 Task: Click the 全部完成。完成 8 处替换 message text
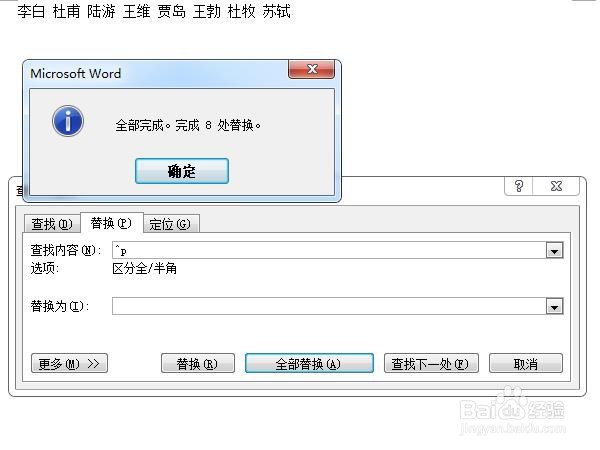pos(188,125)
